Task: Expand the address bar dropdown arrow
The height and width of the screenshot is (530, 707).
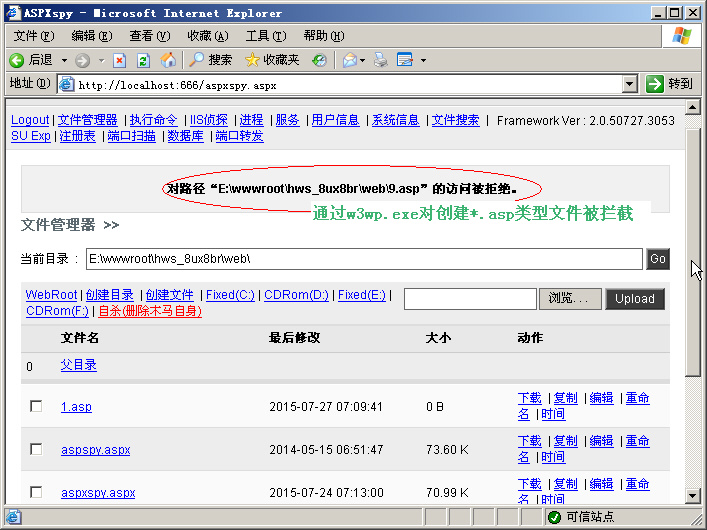Action: pyautogui.click(x=629, y=84)
